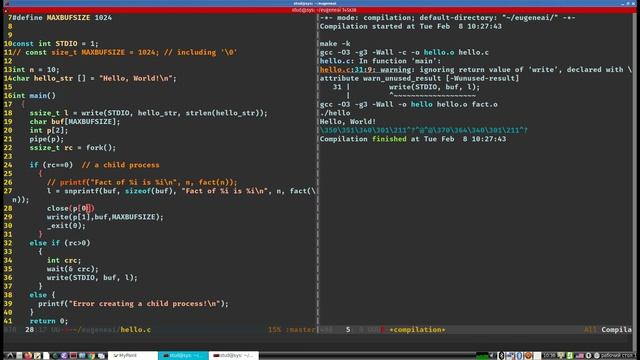Click the '#define MAXBUFSIZE 1024' line
Viewport: 640px width, 360px height.
click(62, 18)
